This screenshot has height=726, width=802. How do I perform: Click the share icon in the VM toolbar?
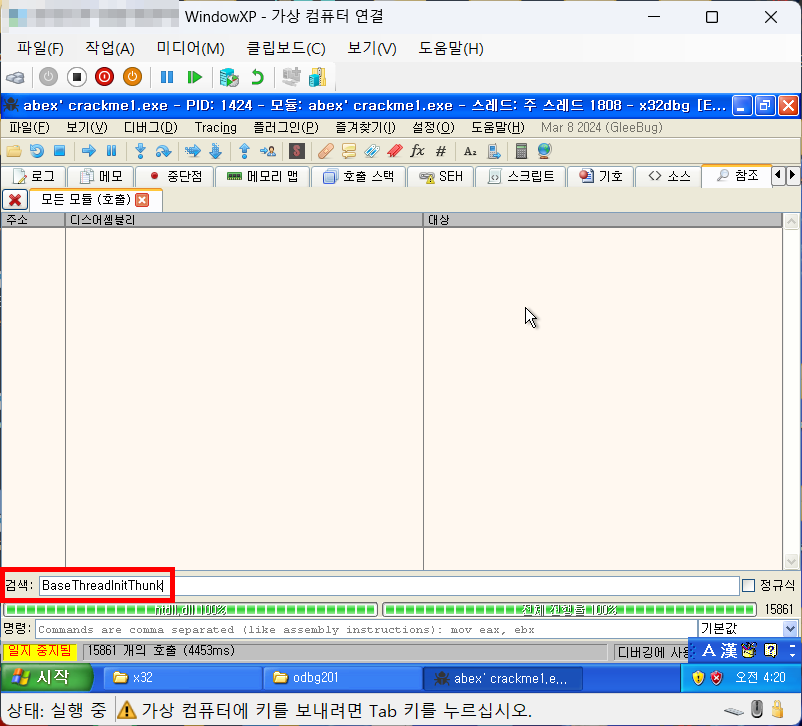click(x=318, y=77)
